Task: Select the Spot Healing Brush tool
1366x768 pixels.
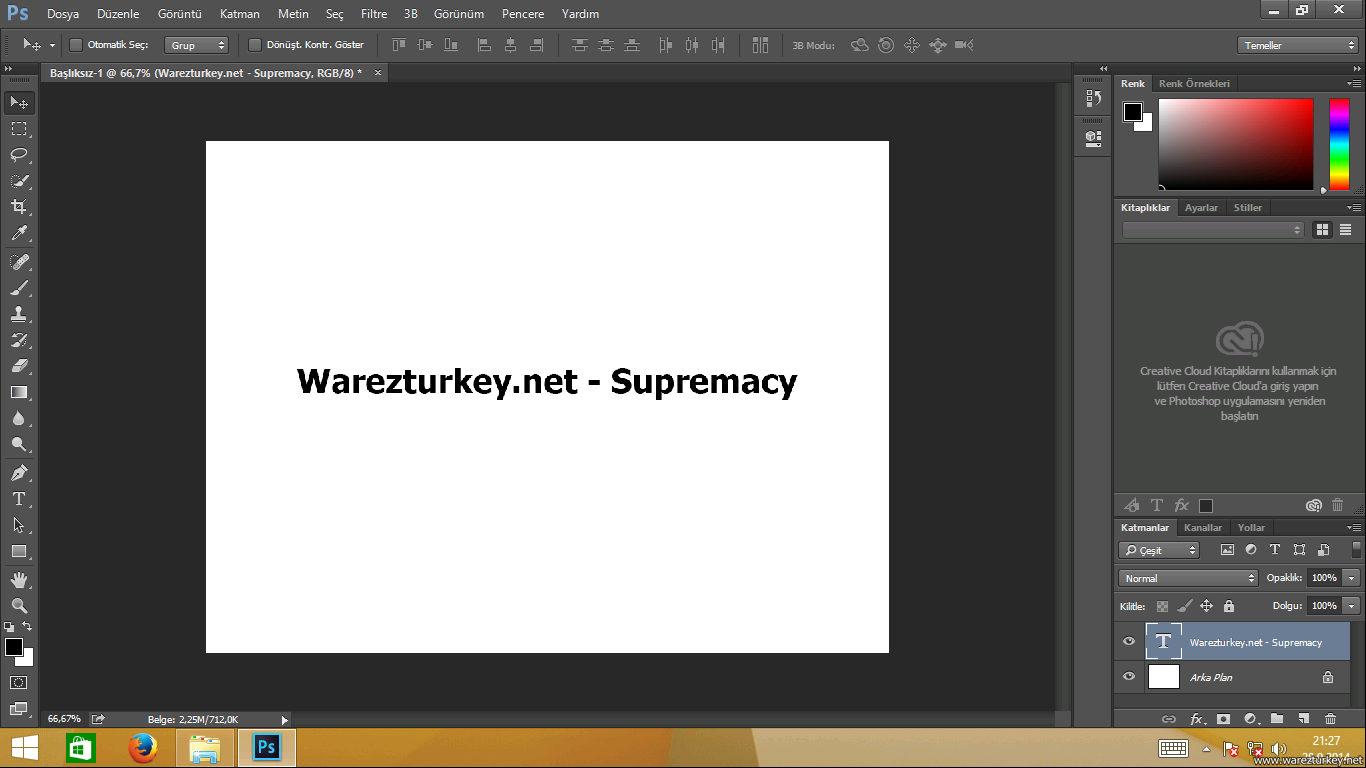Action: point(19,262)
